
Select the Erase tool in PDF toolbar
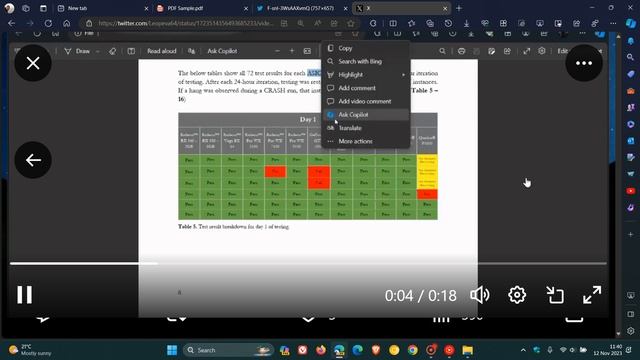(x=112, y=51)
